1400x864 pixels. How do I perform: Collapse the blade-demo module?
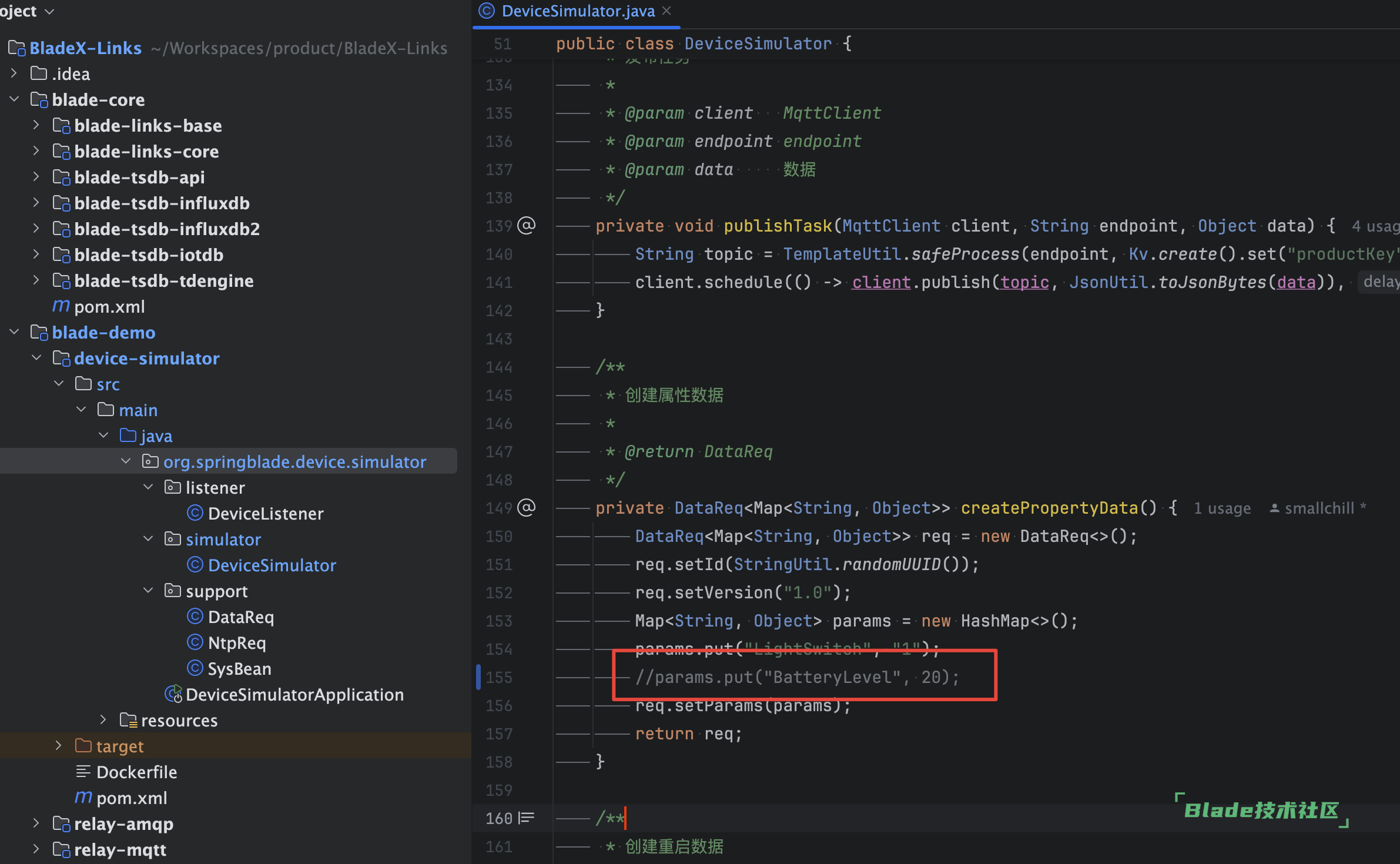[14, 332]
